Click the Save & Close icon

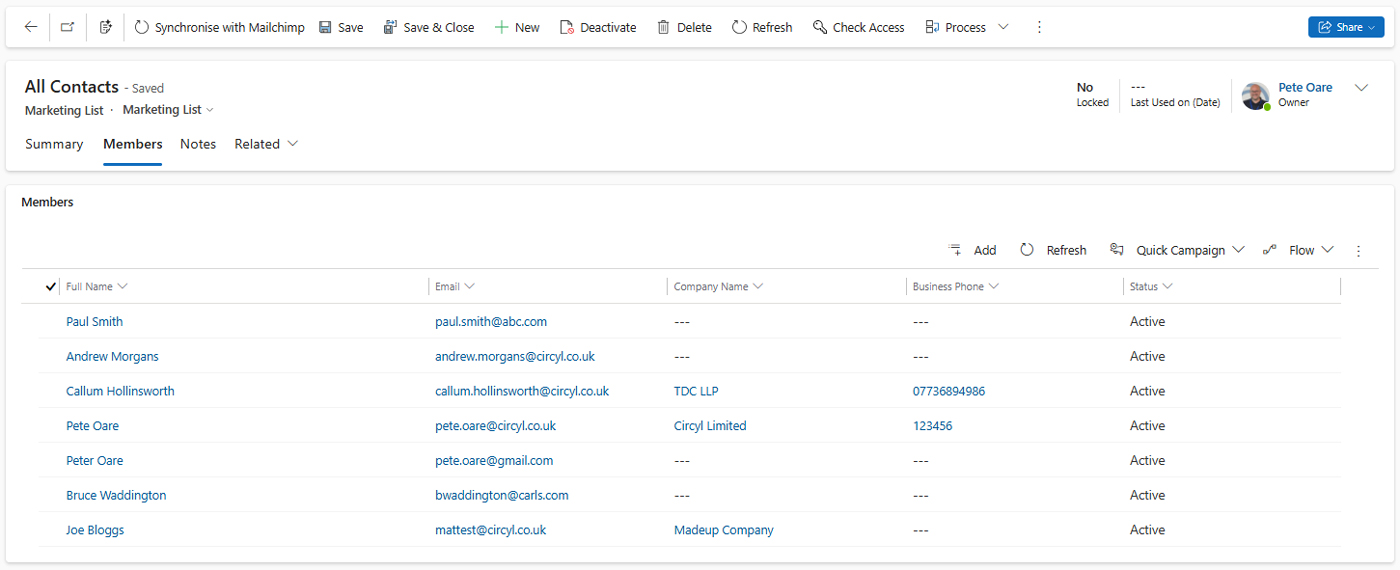pyautogui.click(x=391, y=27)
